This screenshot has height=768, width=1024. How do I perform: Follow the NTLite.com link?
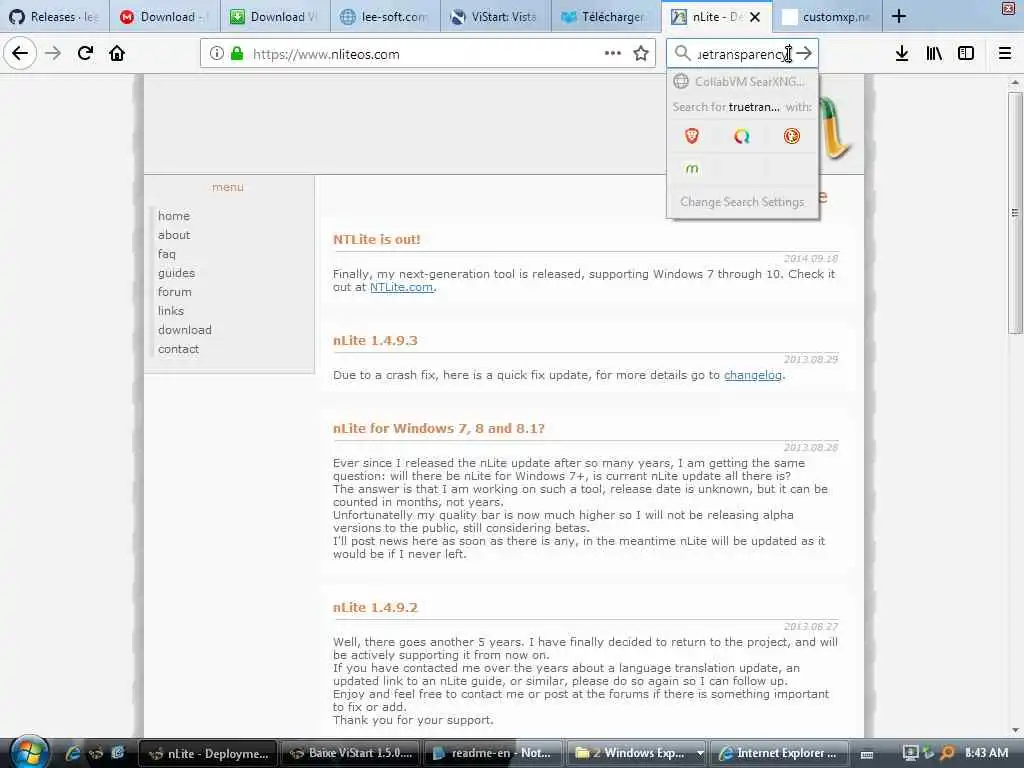pos(401,287)
